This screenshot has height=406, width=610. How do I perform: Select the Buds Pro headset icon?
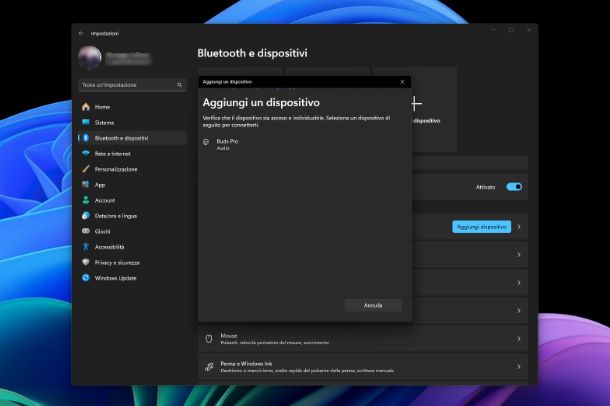coord(206,142)
